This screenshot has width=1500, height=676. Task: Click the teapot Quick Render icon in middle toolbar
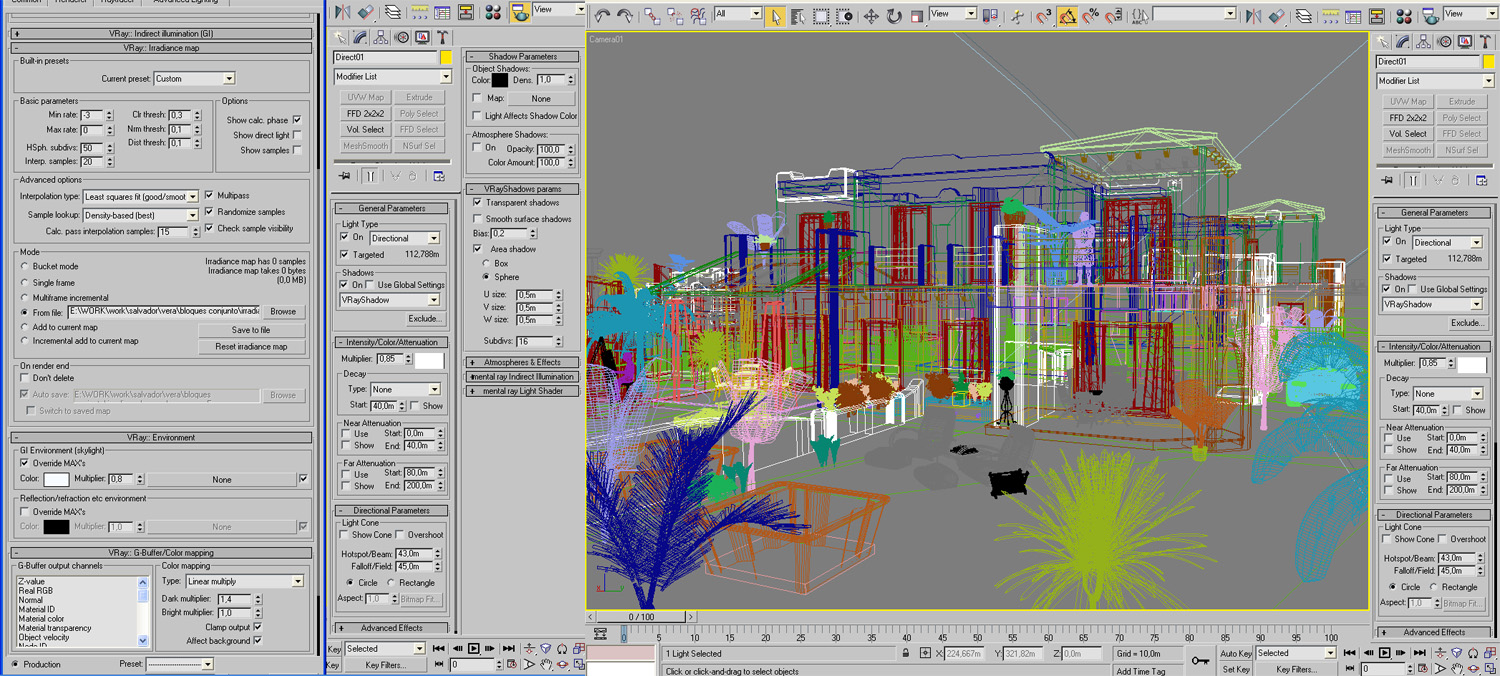pos(520,12)
